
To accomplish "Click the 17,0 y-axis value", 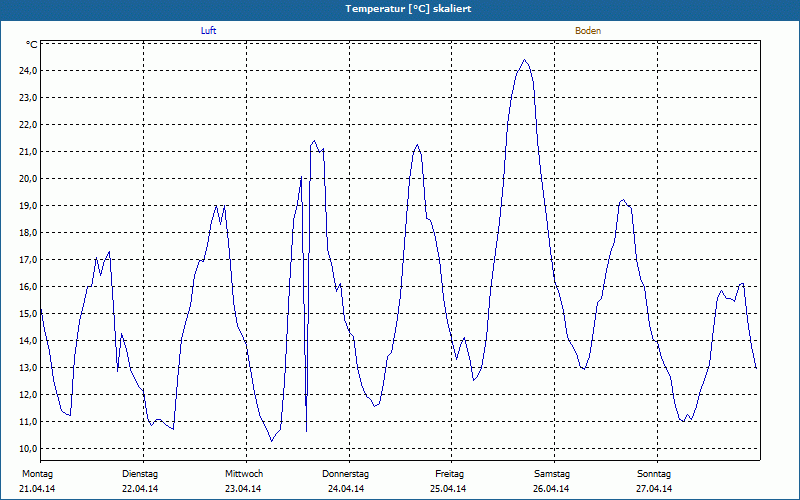I will pos(28,260).
